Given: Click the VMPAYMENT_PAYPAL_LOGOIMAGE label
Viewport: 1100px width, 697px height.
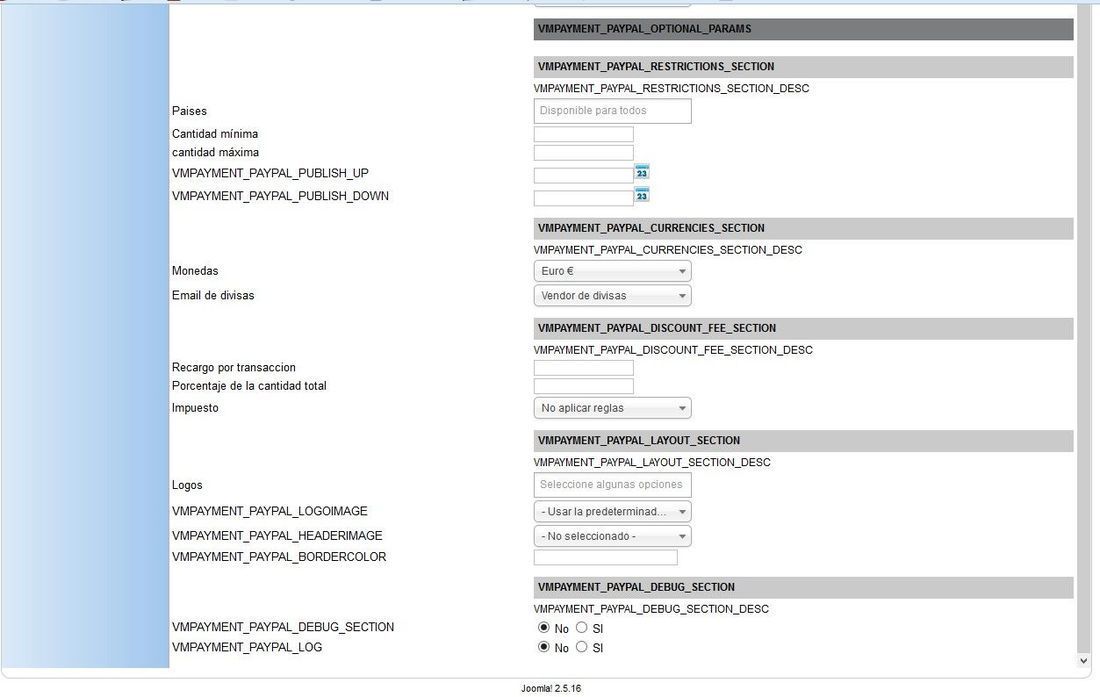Looking at the screenshot, I should pyautogui.click(x=270, y=511).
